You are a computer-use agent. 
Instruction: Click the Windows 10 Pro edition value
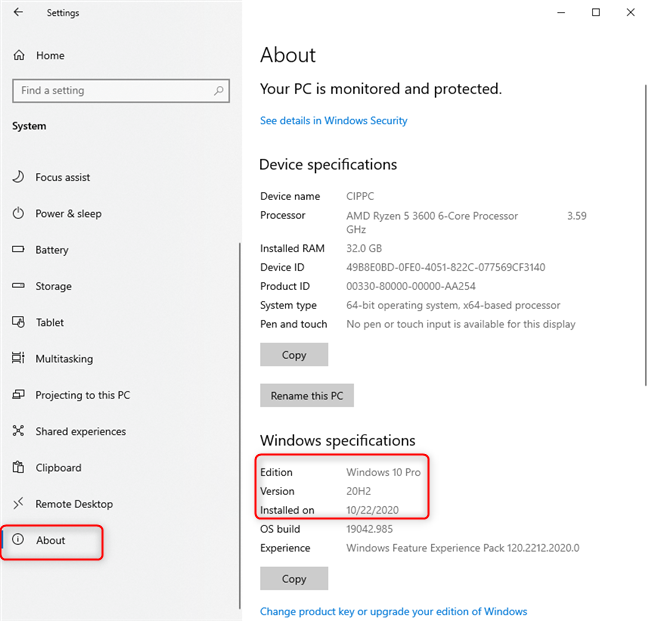pyautogui.click(x=384, y=472)
